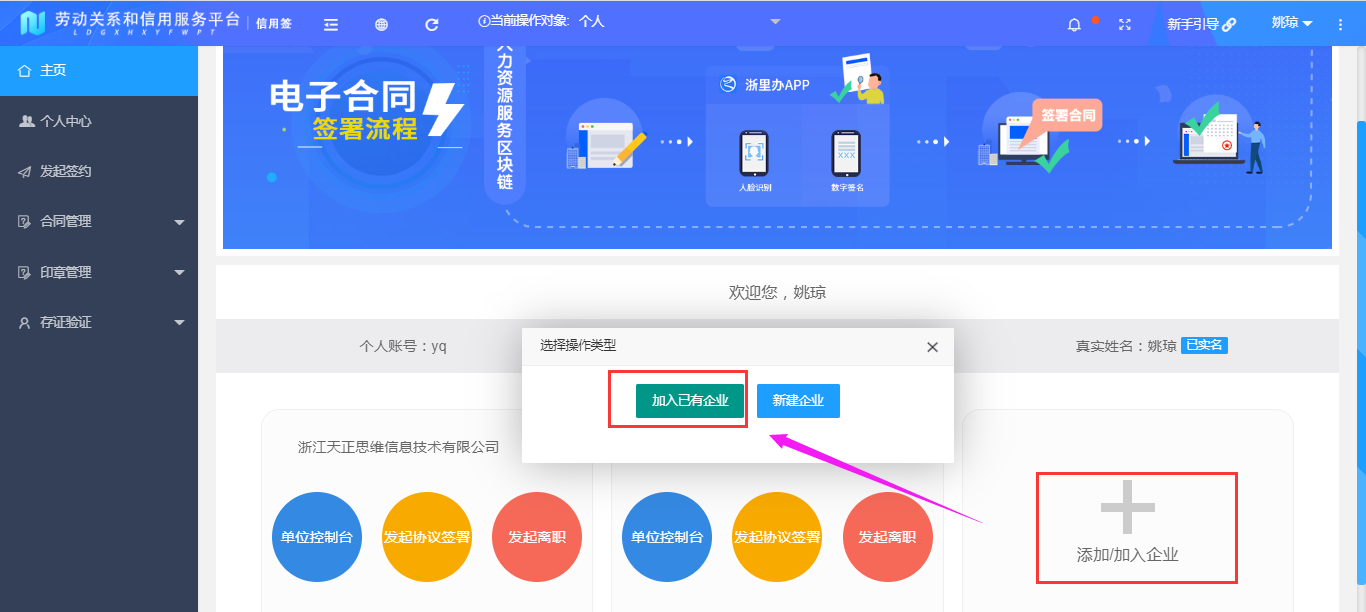Select 存证验证 menu item
1366x612 pixels.
tap(99, 323)
